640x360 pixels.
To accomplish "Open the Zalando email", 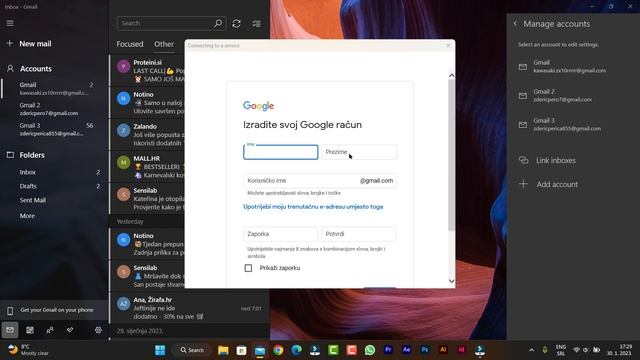I will (147, 135).
